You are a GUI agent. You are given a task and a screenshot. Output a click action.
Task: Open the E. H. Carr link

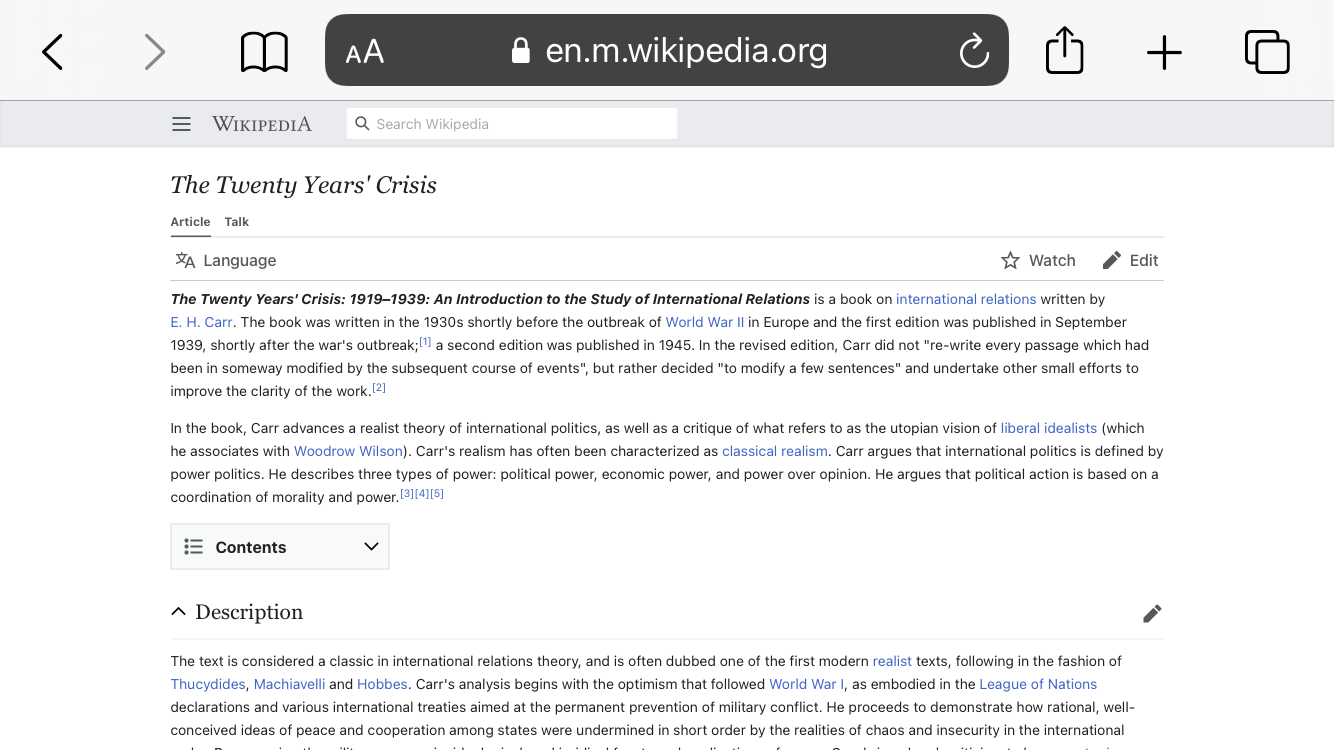click(201, 322)
